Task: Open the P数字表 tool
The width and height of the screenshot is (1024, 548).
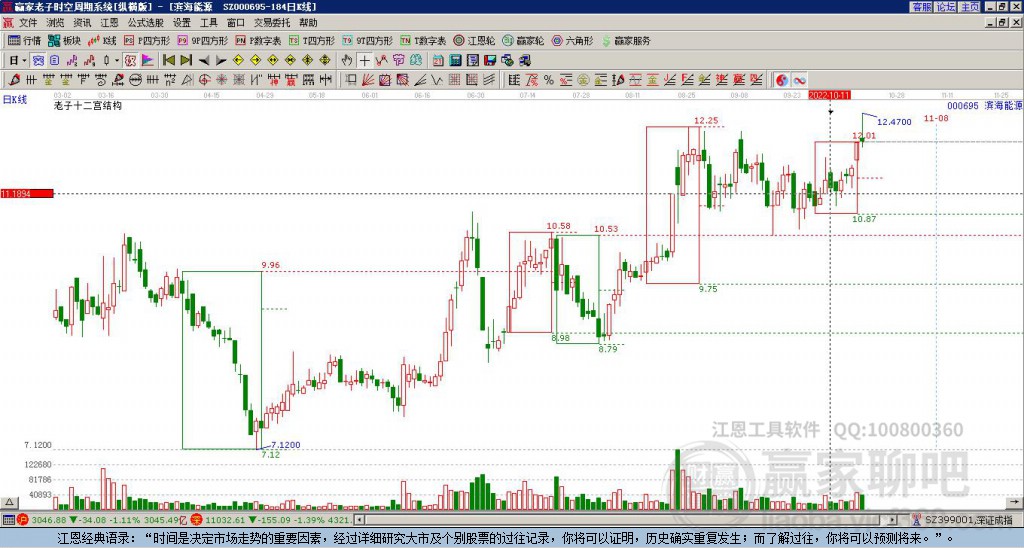Action: pos(259,40)
